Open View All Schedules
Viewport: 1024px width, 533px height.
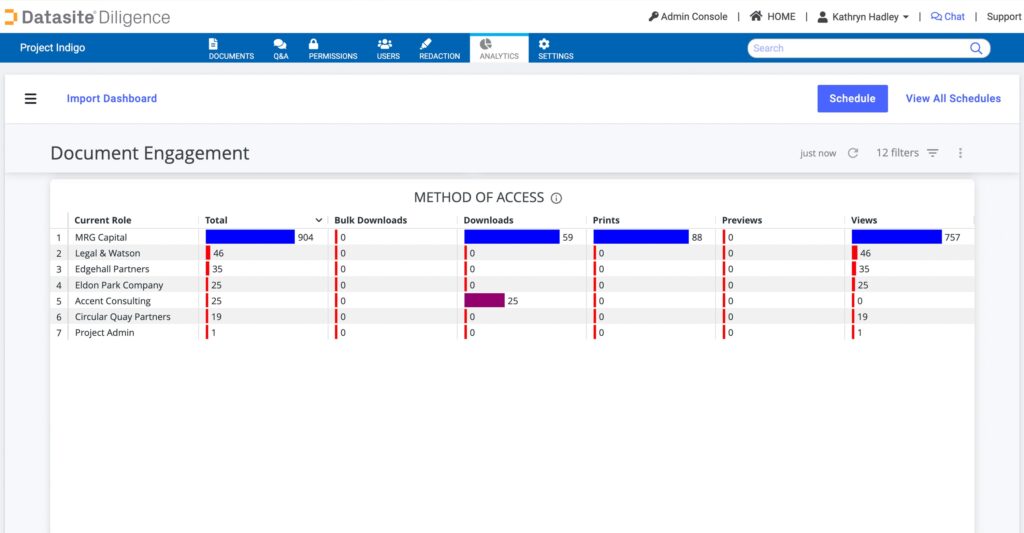tap(953, 99)
